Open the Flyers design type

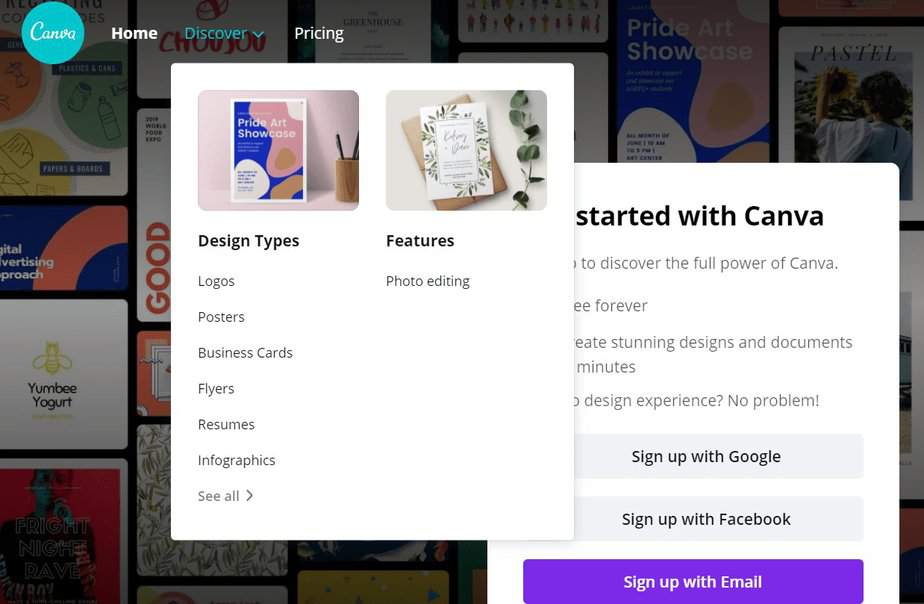click(216, 388)
